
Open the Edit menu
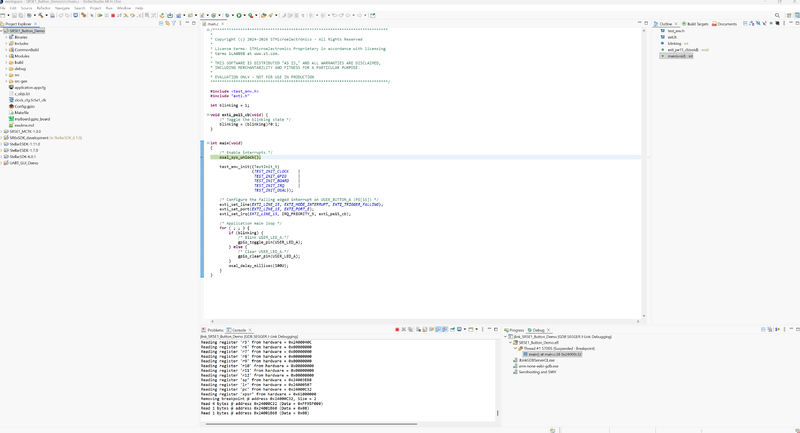(13, 8)
